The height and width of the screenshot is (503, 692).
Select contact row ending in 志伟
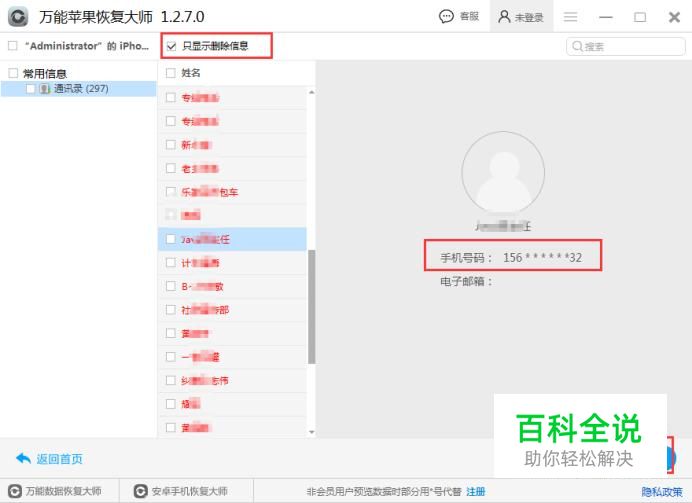tap(233, 380)
